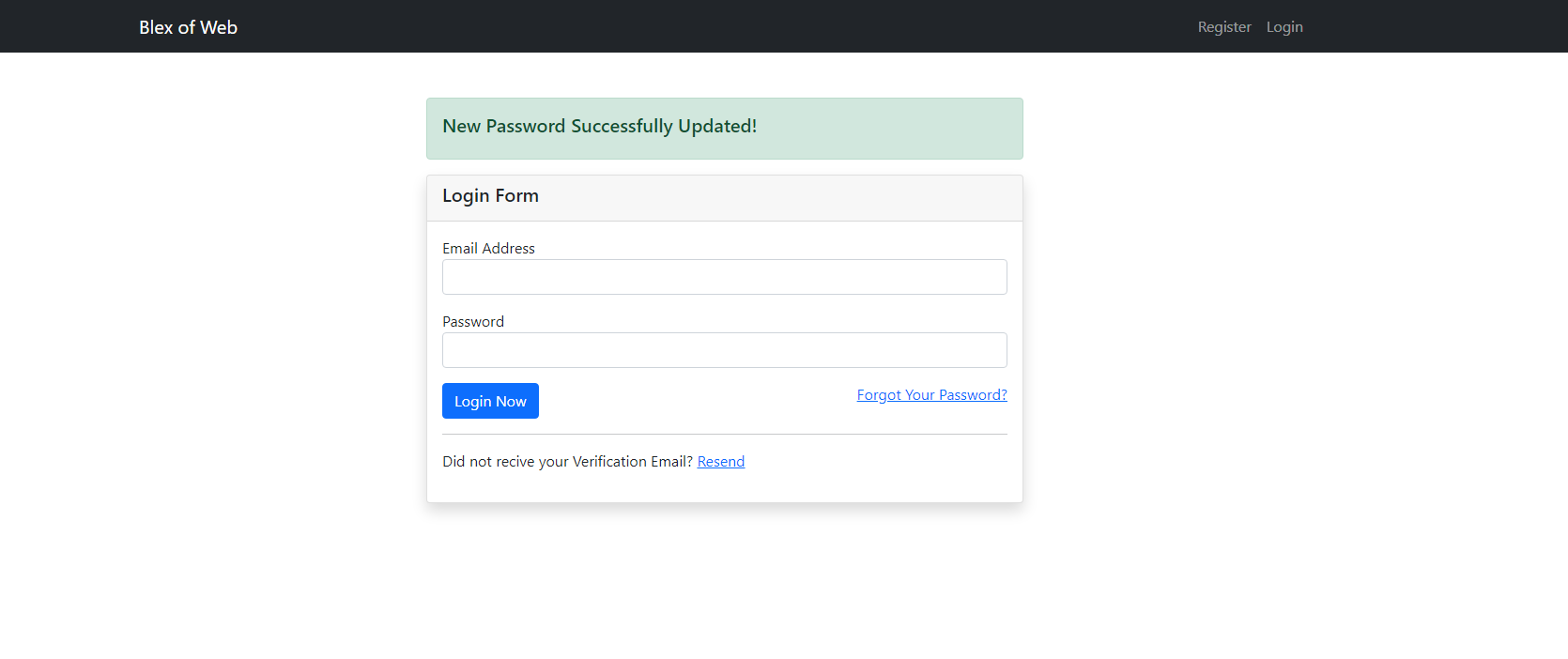
Task: Click inside the green alert banner
Action: pos(723,129)
